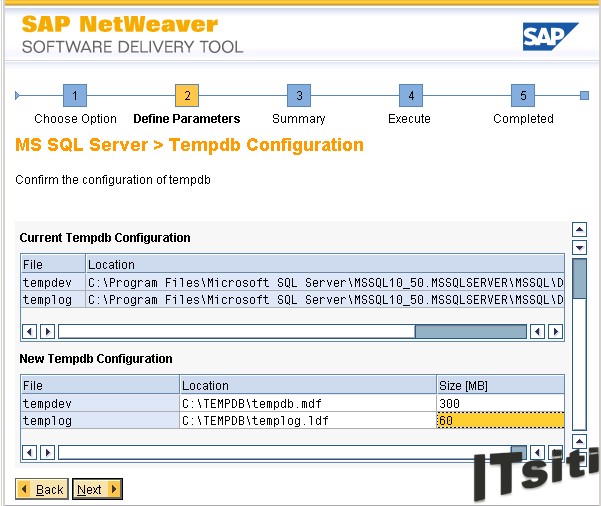Viewport: 601px width, 506px height.
Task: Click the roadmap start triangle marker
Action: click(17, 95)
